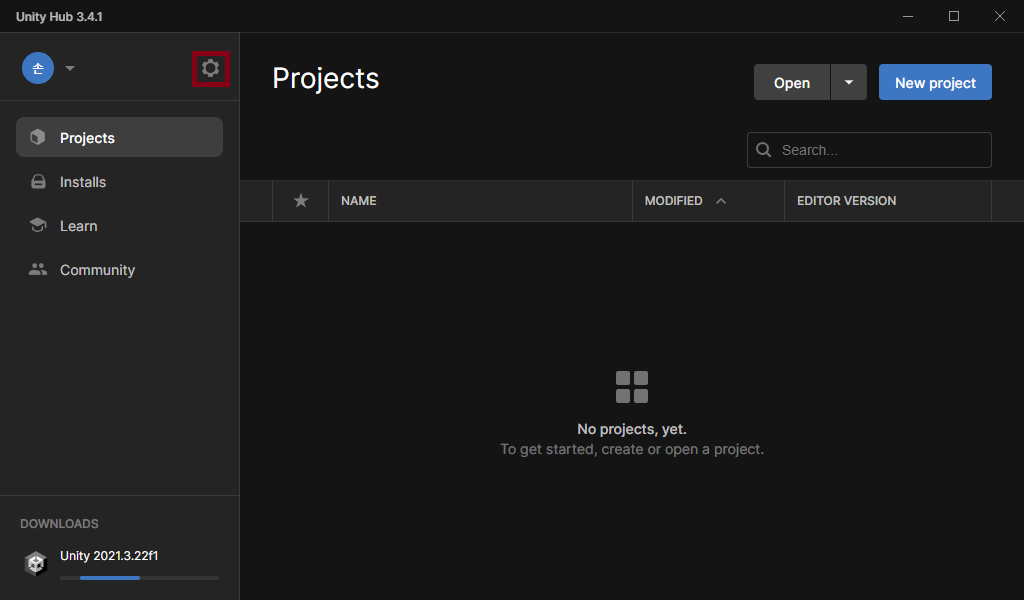This screenshot has height=600, width=1024.
Task: Expand the Open button dropdown arrow
Action: (x=849, y=82)
